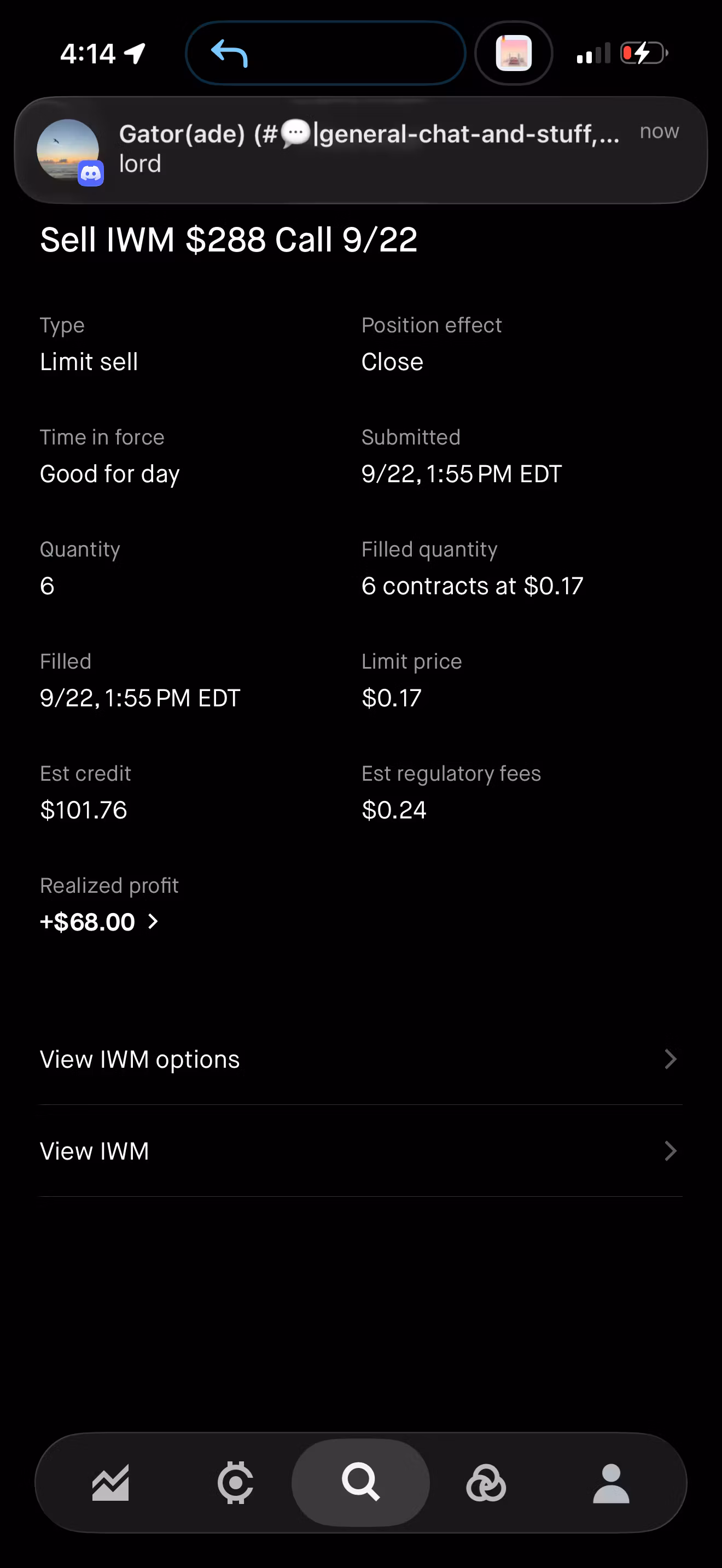Open View IWM link
Viewport: 722px width, 1568px height.
tap(361, 1151)
